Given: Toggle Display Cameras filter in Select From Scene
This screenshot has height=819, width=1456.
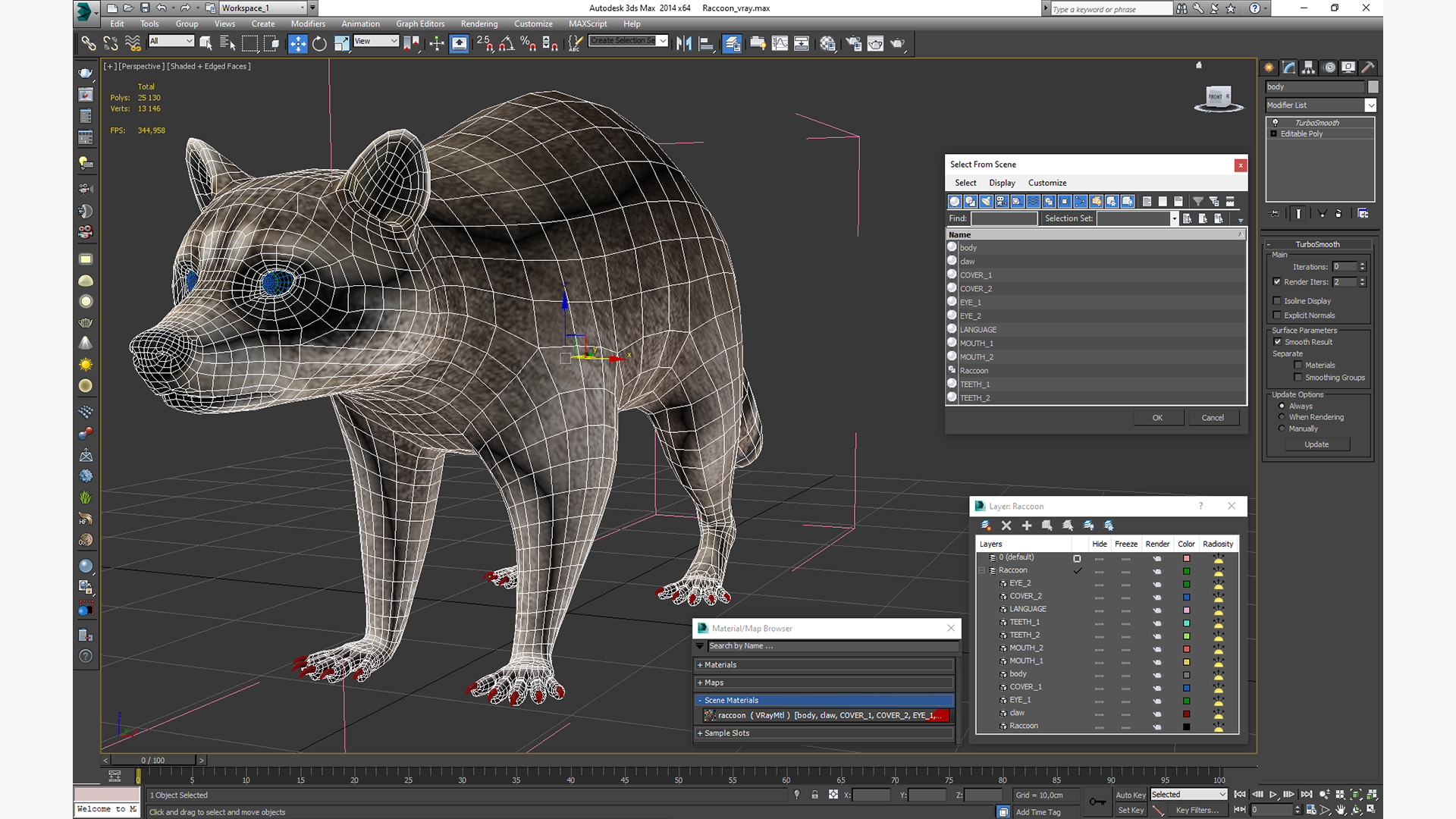Looking at the screenshot, I should pyautogui.click(x=1002, y=201).
